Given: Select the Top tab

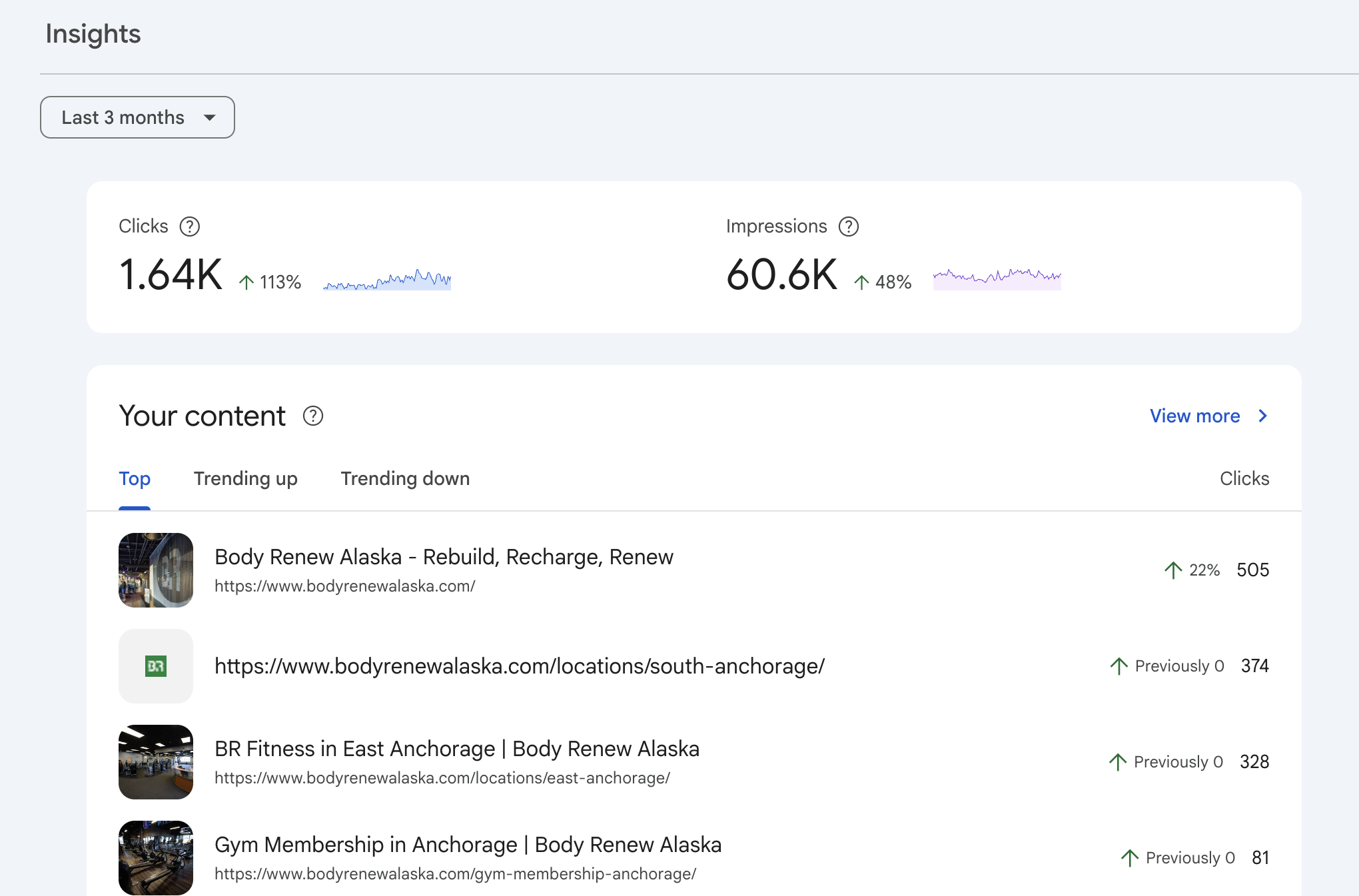Looking at the screenshot, I should click(135, 478).
